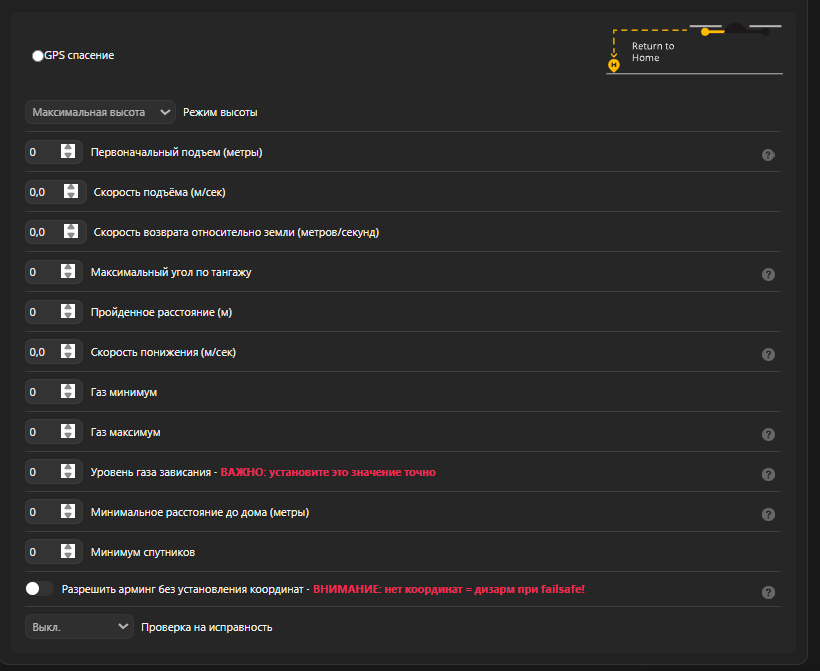Viewport: 820px width, 671px height.
Task: Open help for Газ максимум setting
Action: pos(768,434)
